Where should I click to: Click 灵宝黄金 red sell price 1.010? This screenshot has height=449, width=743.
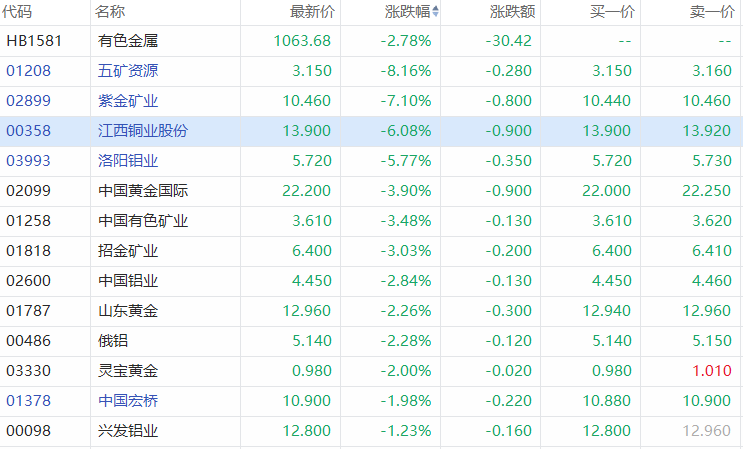[714, 371]
